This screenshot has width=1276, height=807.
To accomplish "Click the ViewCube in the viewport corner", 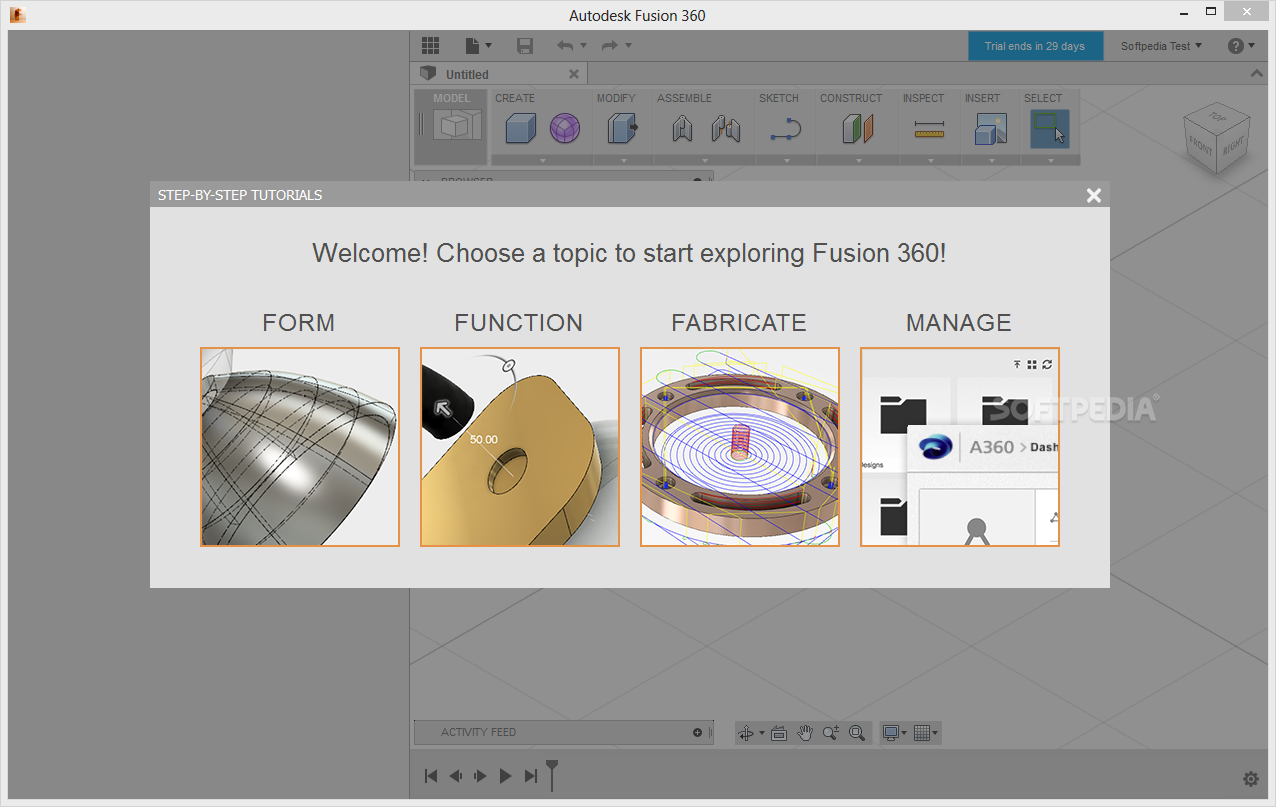I will click(x=1215, y=138).
